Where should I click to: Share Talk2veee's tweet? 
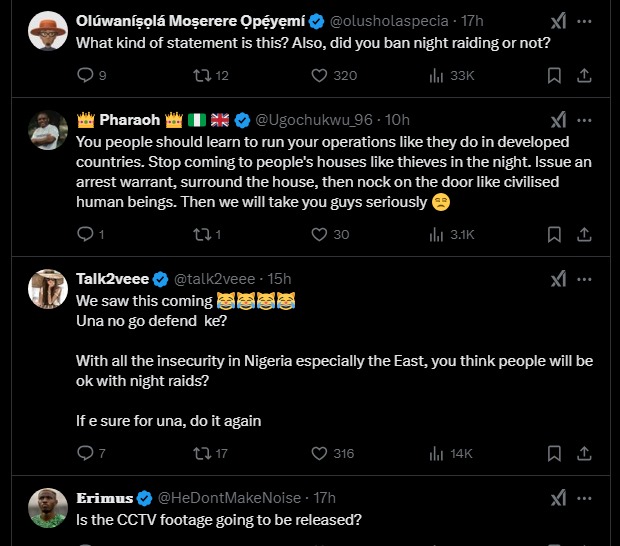click(591, 453)
